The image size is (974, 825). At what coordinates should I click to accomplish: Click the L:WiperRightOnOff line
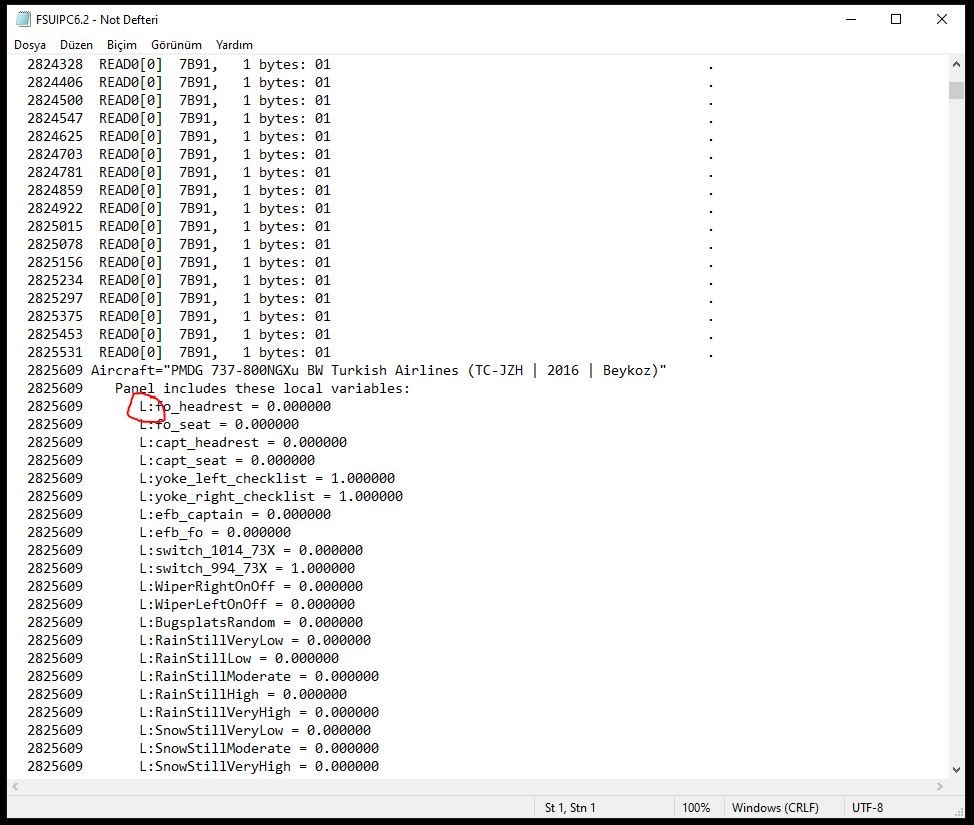point(195,586)
